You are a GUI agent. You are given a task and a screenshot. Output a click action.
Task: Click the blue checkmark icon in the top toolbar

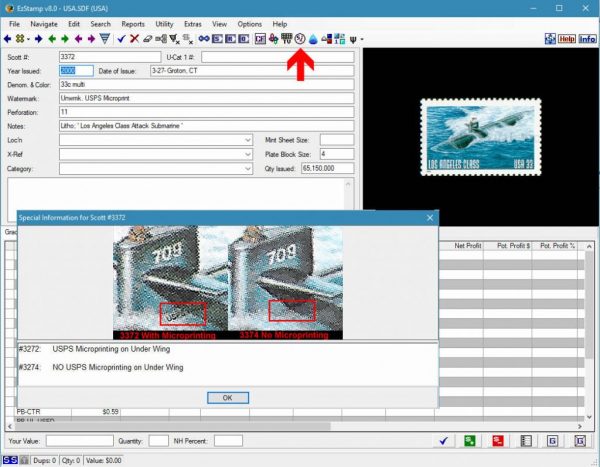121,38
